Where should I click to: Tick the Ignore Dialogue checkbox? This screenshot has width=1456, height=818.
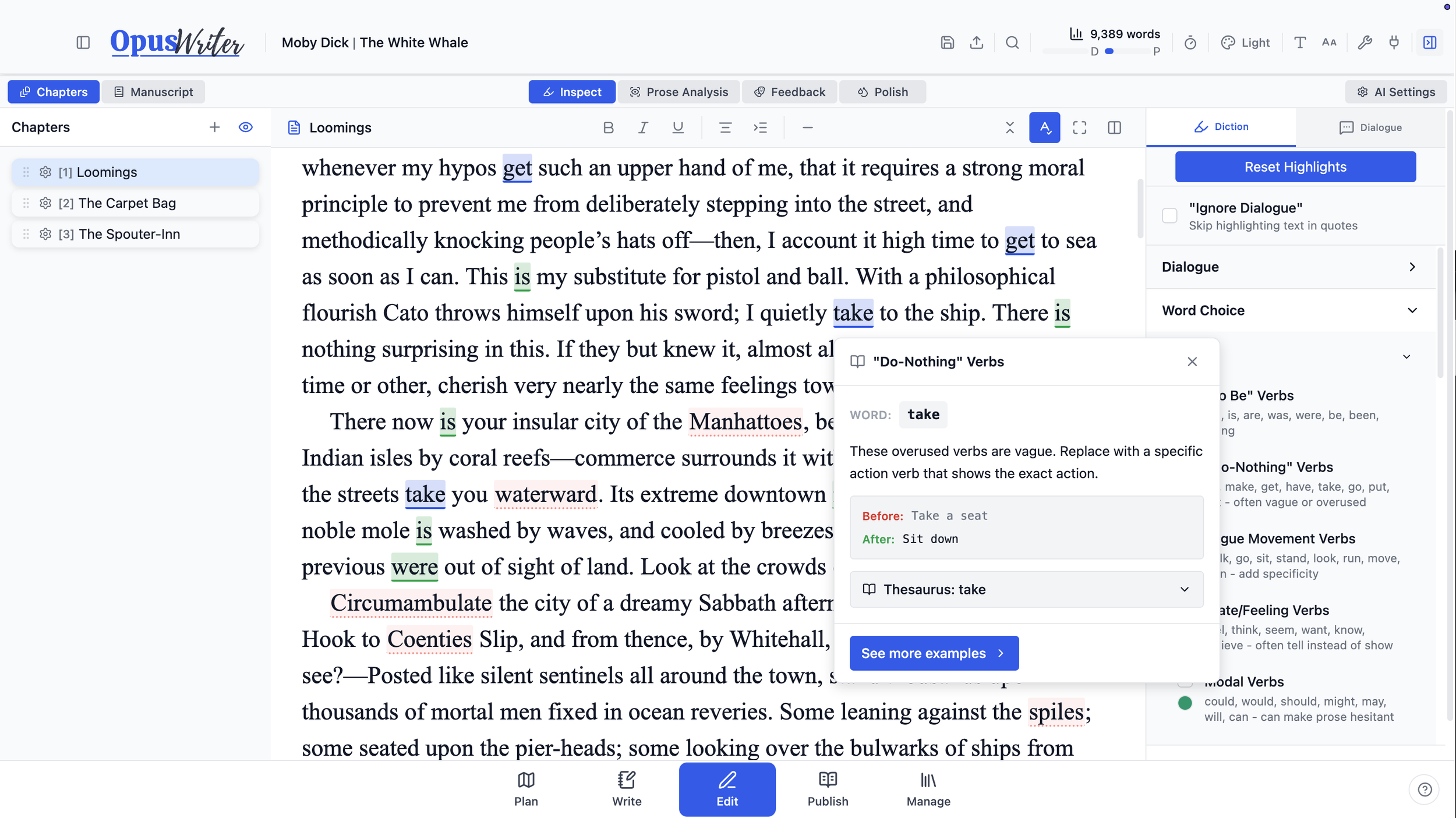coord(1169,215)
